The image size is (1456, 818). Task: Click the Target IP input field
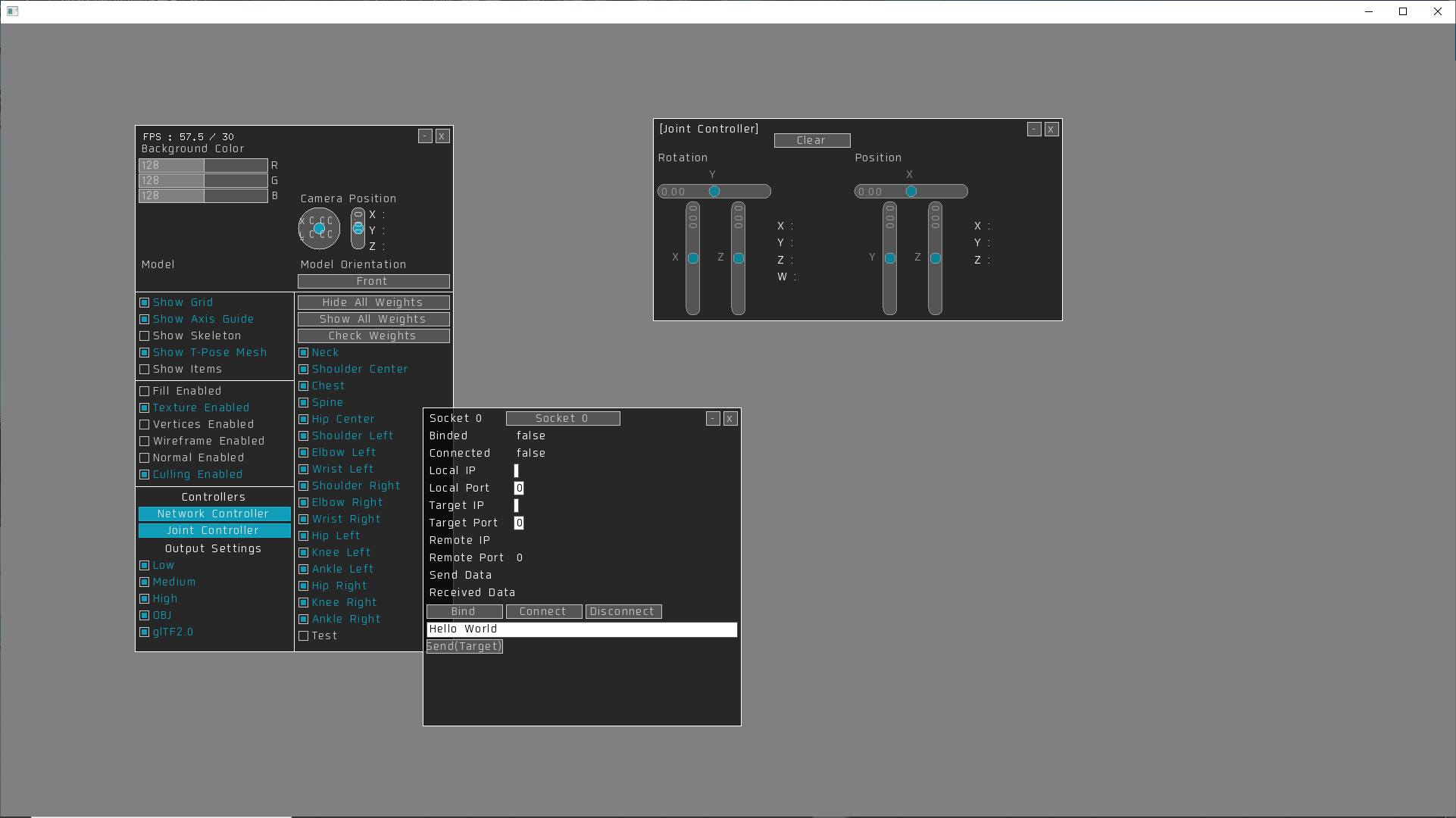click(517, 506)
